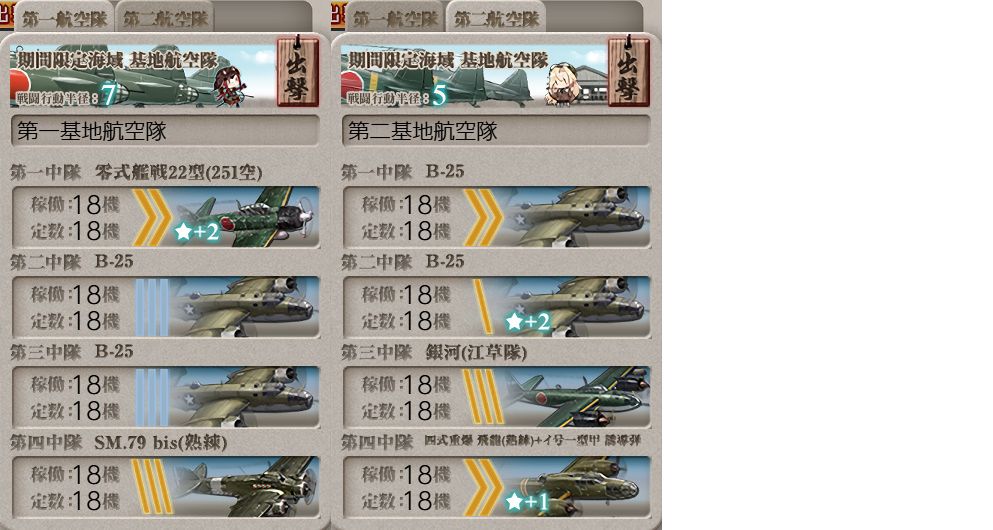Switch to 第二航空隊 tab in the left panel
Screen dimensions: 993x530
(x=165, y=18)
